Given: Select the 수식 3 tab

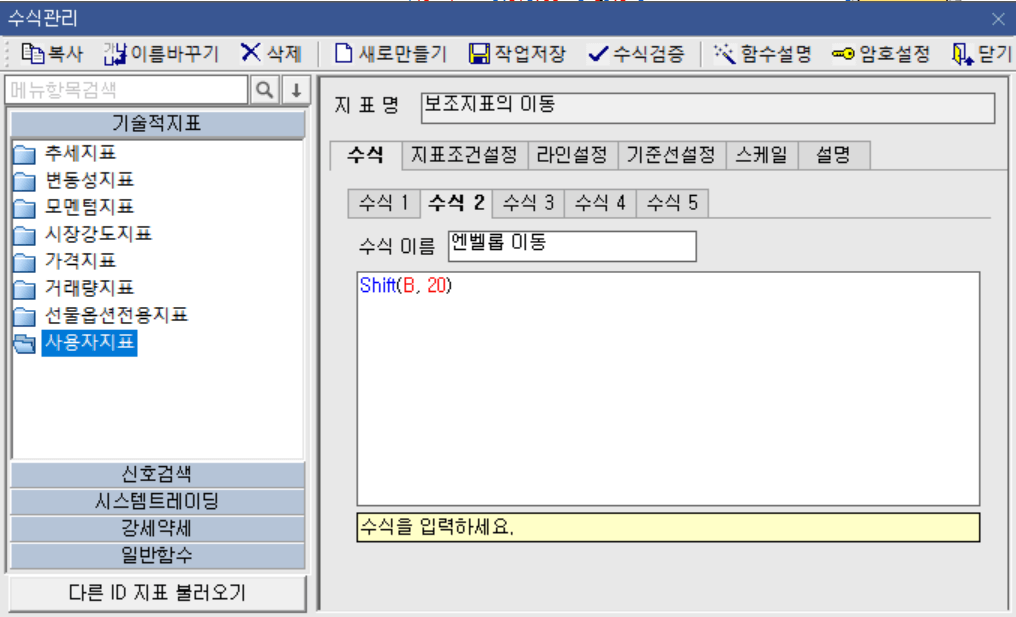Looking at the screenshot, I should [x=527, y=203].
